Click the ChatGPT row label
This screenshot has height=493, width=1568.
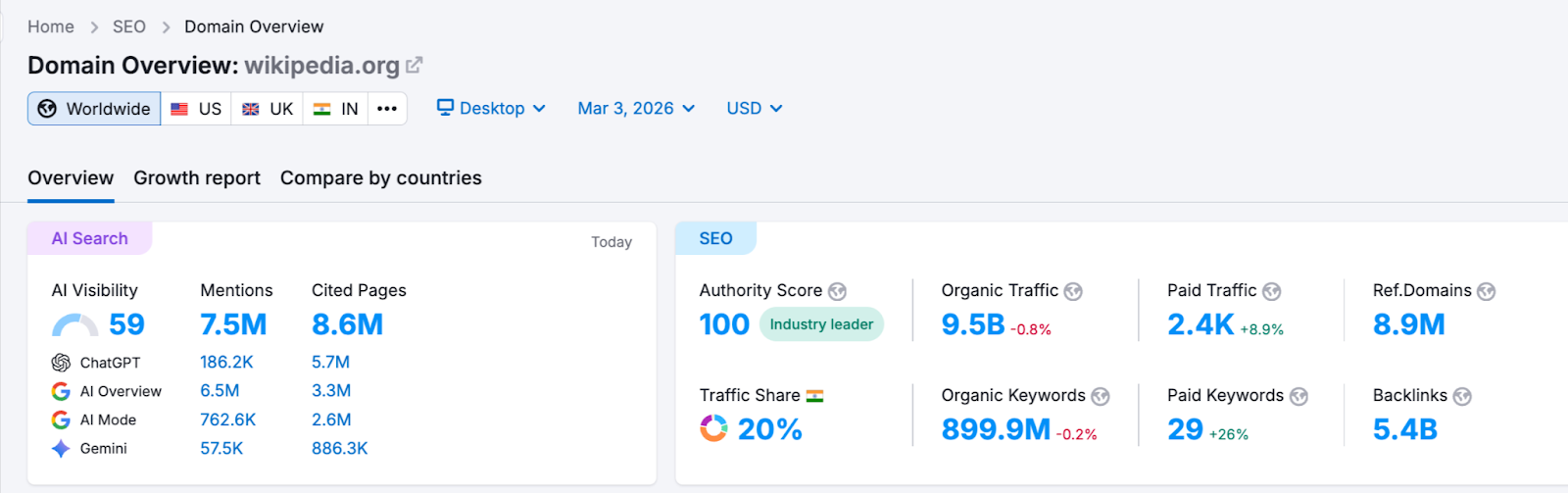tap(110, 363)
